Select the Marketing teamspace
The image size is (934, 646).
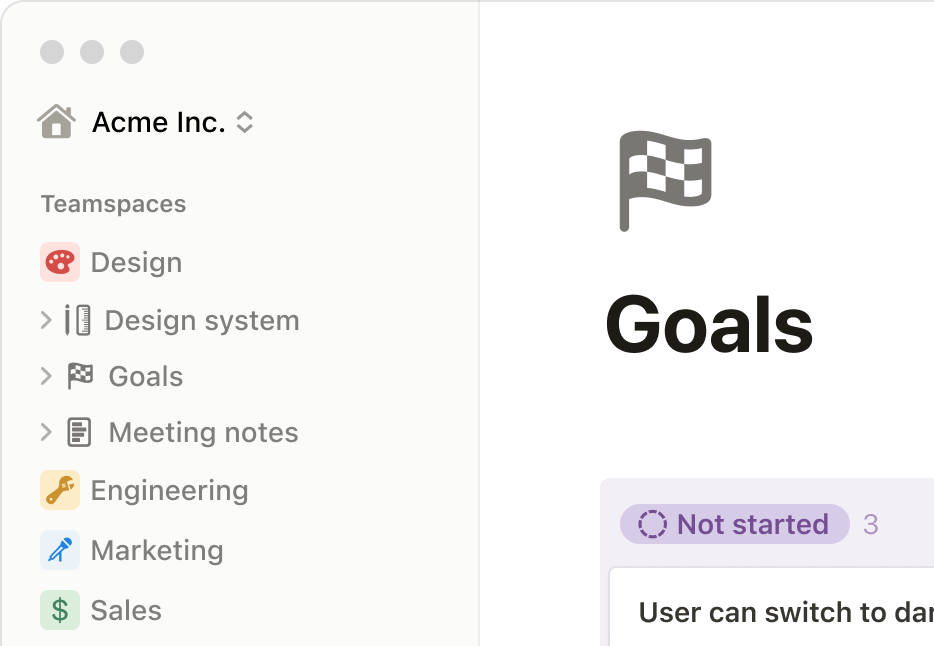(157, 550)
